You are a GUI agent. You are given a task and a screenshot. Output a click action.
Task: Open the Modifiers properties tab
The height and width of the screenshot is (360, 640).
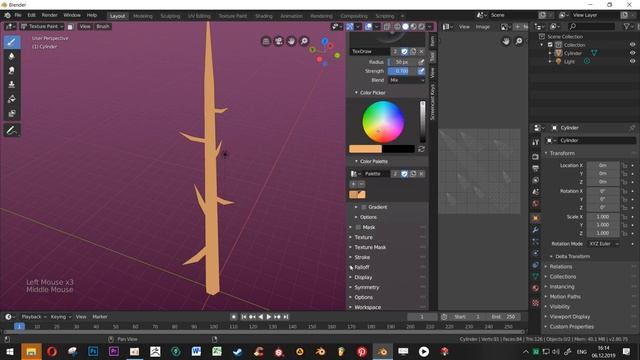coord(536,230)
